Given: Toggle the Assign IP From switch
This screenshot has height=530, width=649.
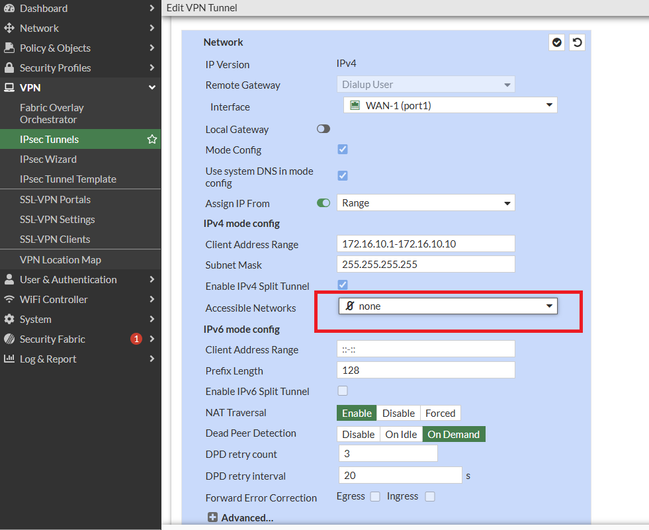Looking at the screenshot, I should coord(323,203).
